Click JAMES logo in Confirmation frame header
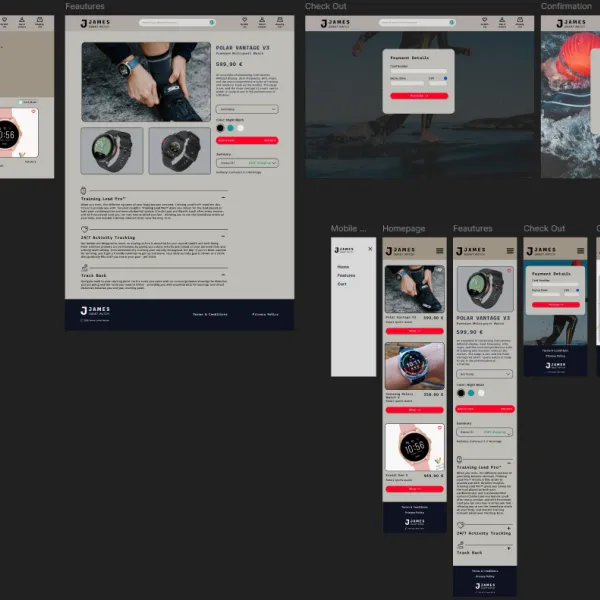 tap(571, 23)
